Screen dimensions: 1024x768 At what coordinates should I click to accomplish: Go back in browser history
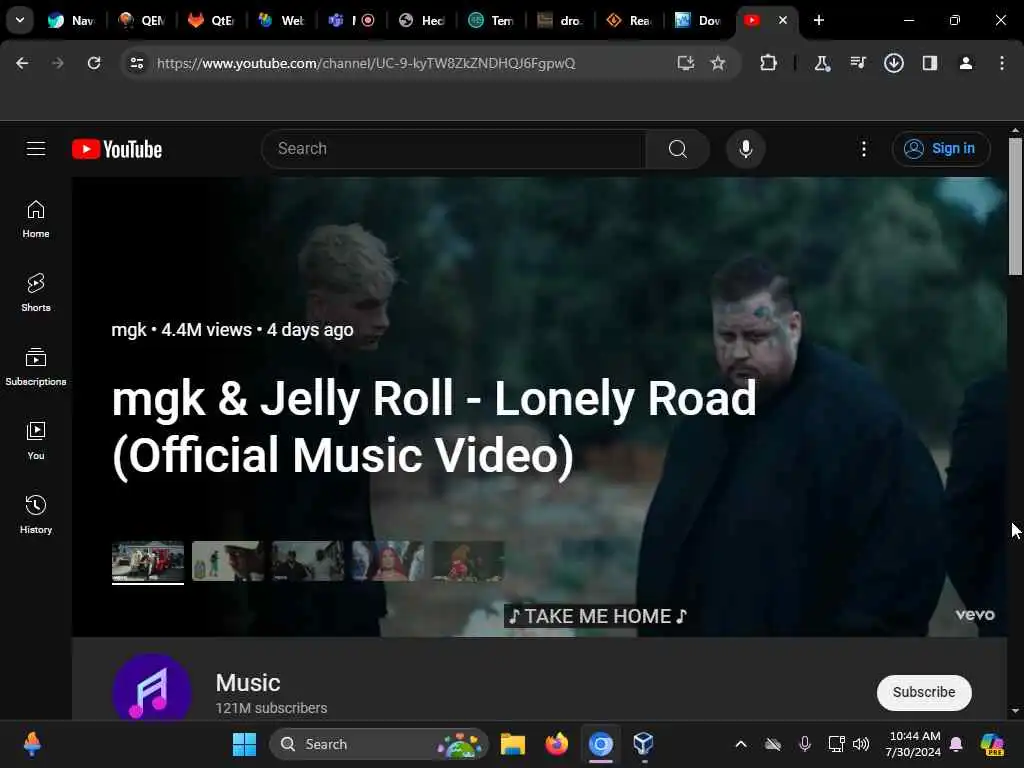click(x=22, y=63)
